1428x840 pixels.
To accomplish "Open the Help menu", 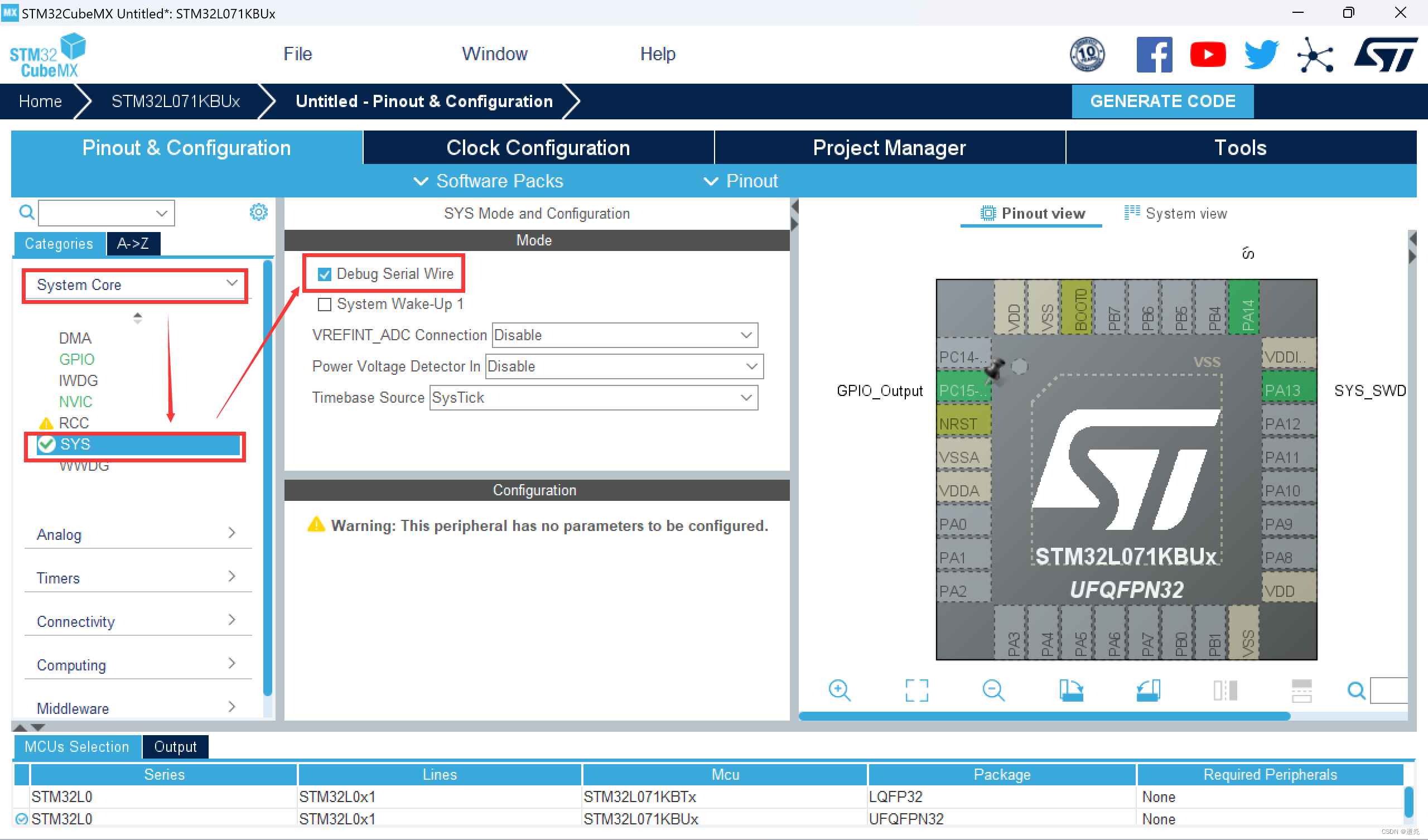I will click(x=657, y=54).
